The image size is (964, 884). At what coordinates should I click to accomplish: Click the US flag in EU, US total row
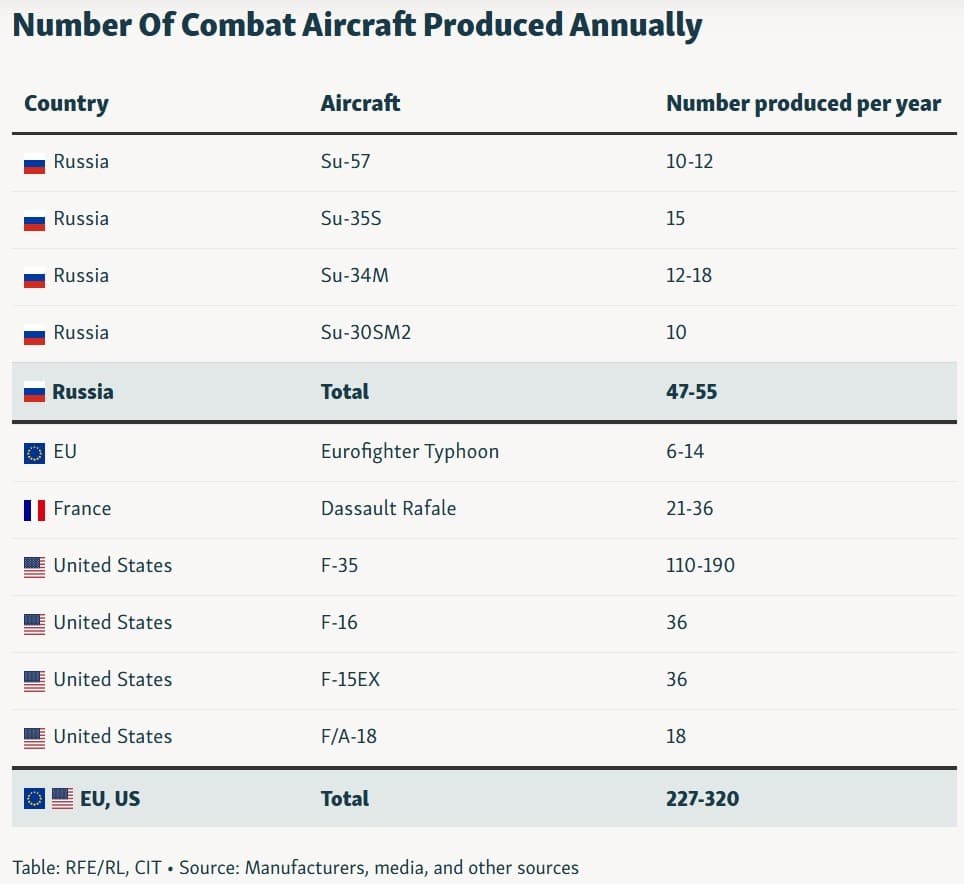(x=62, y=799)
